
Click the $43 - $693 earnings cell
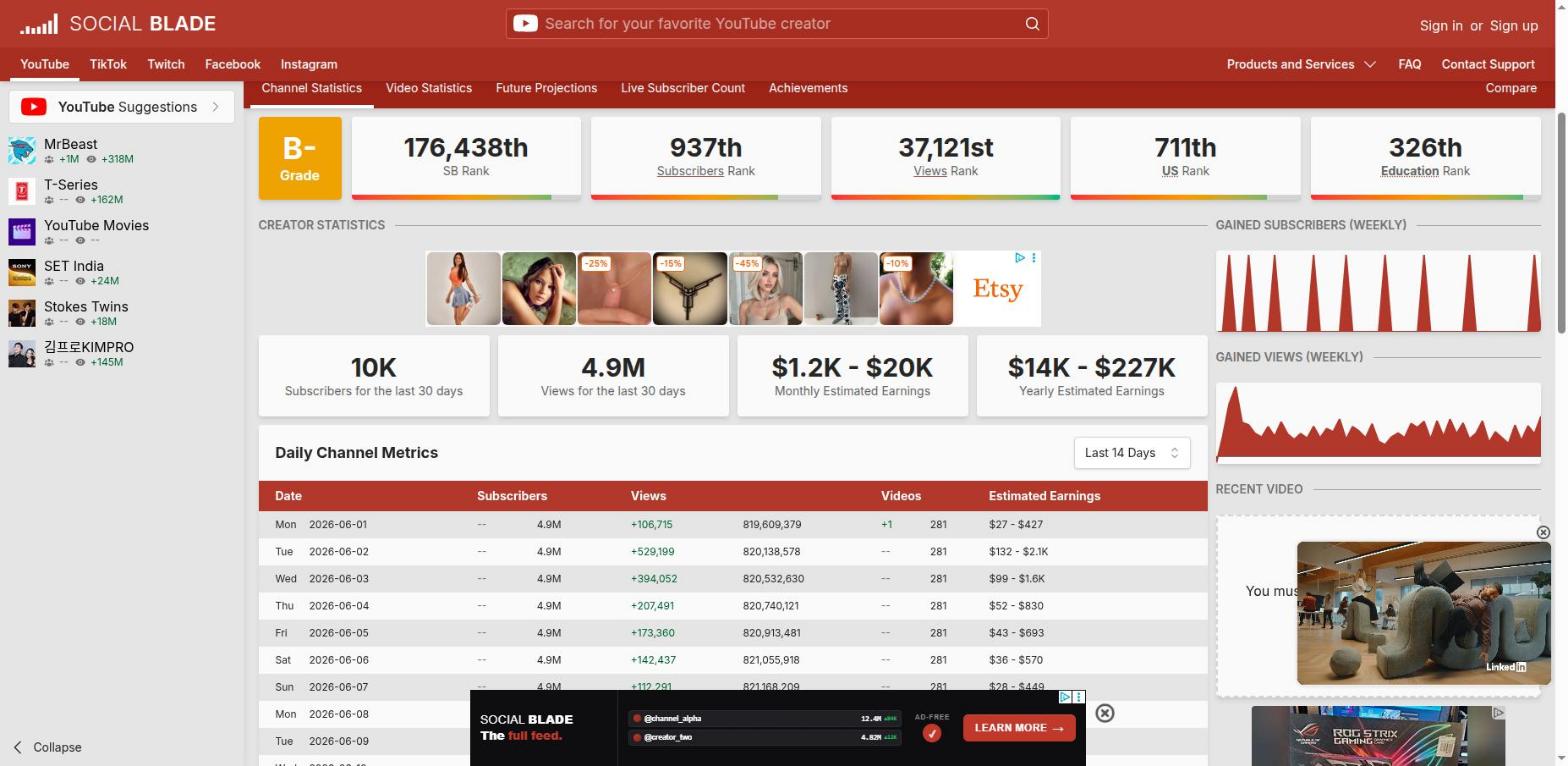click(x=1016, y=633)
